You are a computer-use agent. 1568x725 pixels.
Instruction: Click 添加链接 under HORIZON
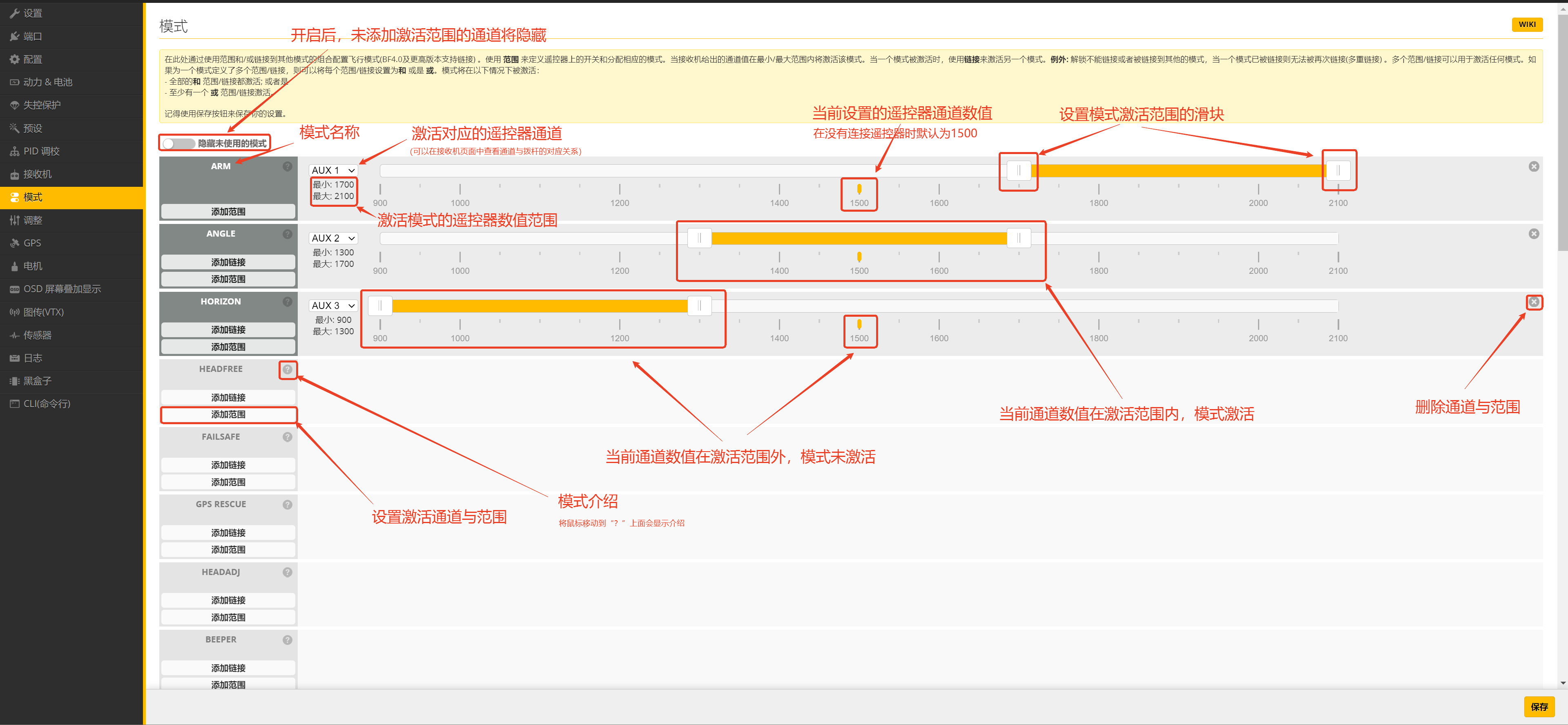click(228, 329)
